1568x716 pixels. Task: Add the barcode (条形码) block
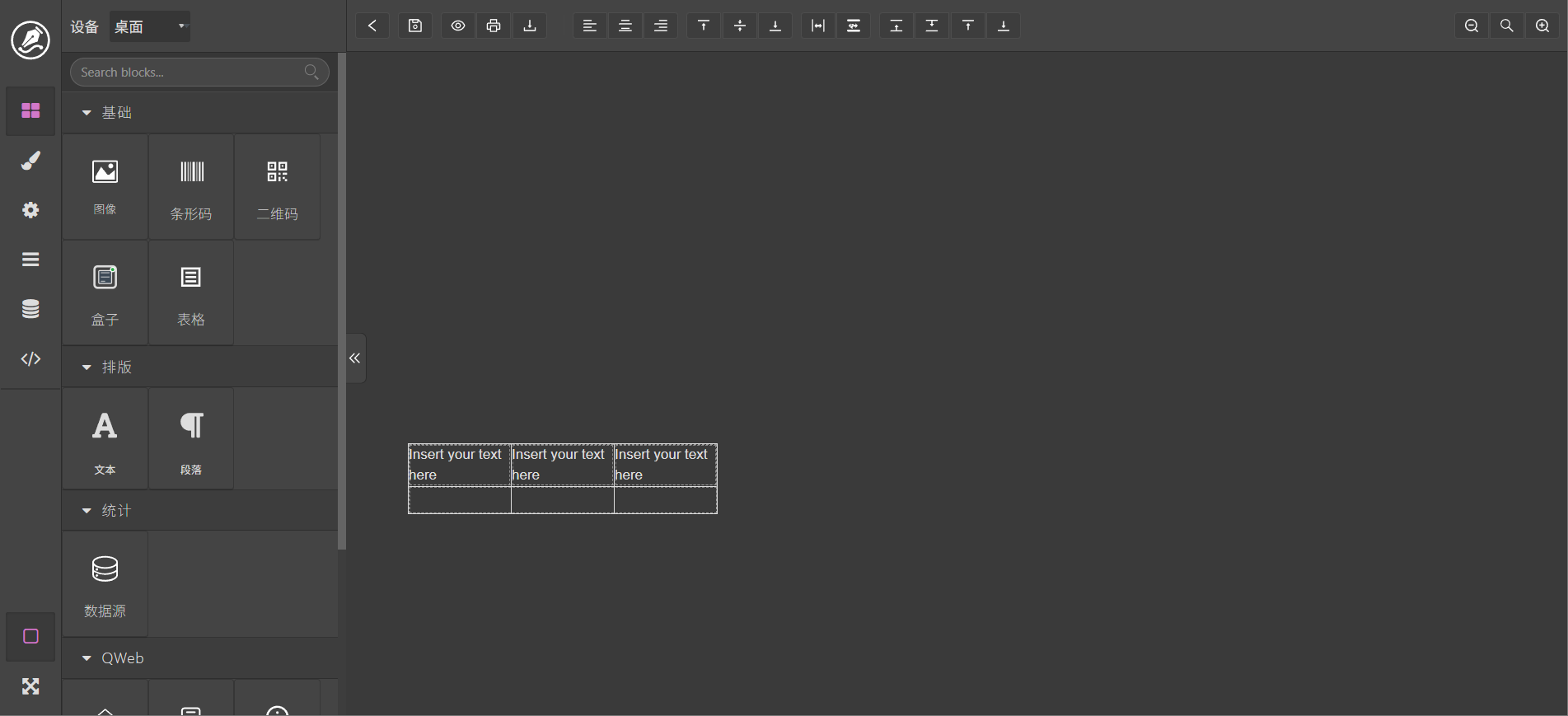click(x=191, y=188)
